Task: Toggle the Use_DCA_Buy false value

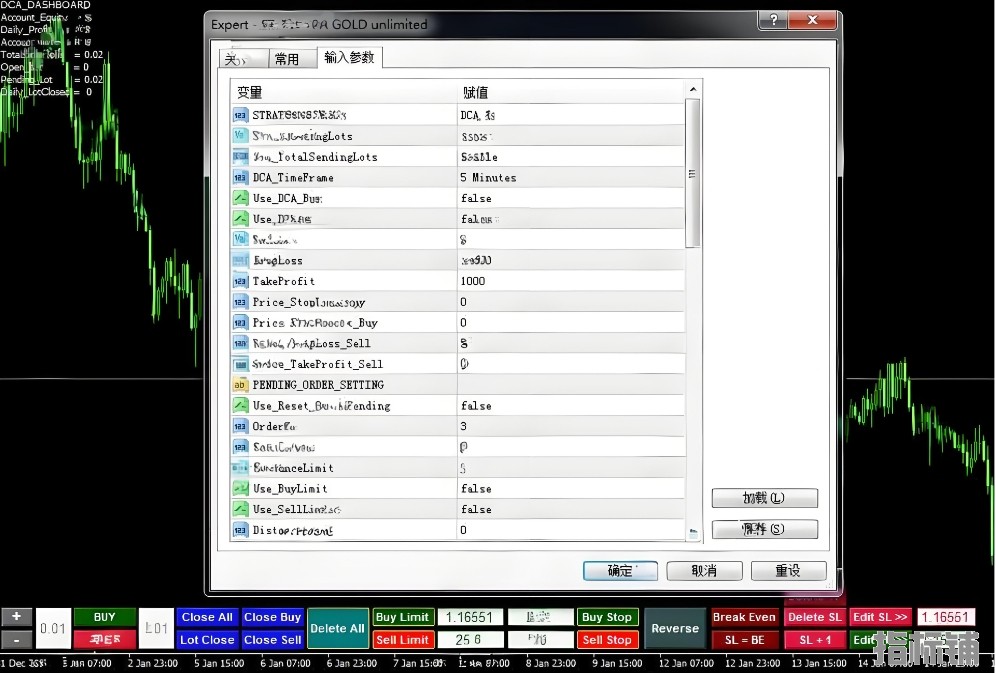Action: tap(476, 198)
